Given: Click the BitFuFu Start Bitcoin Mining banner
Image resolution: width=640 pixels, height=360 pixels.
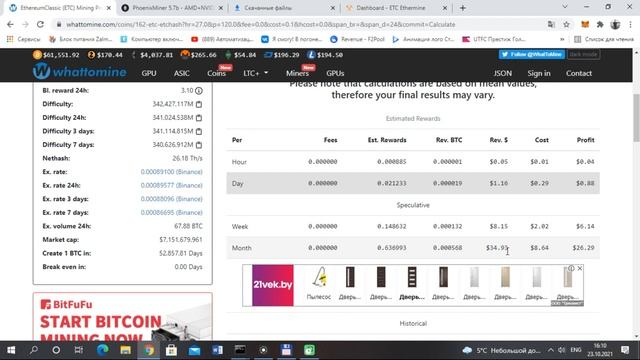Looking at the screenshot, I should (122, 317).
